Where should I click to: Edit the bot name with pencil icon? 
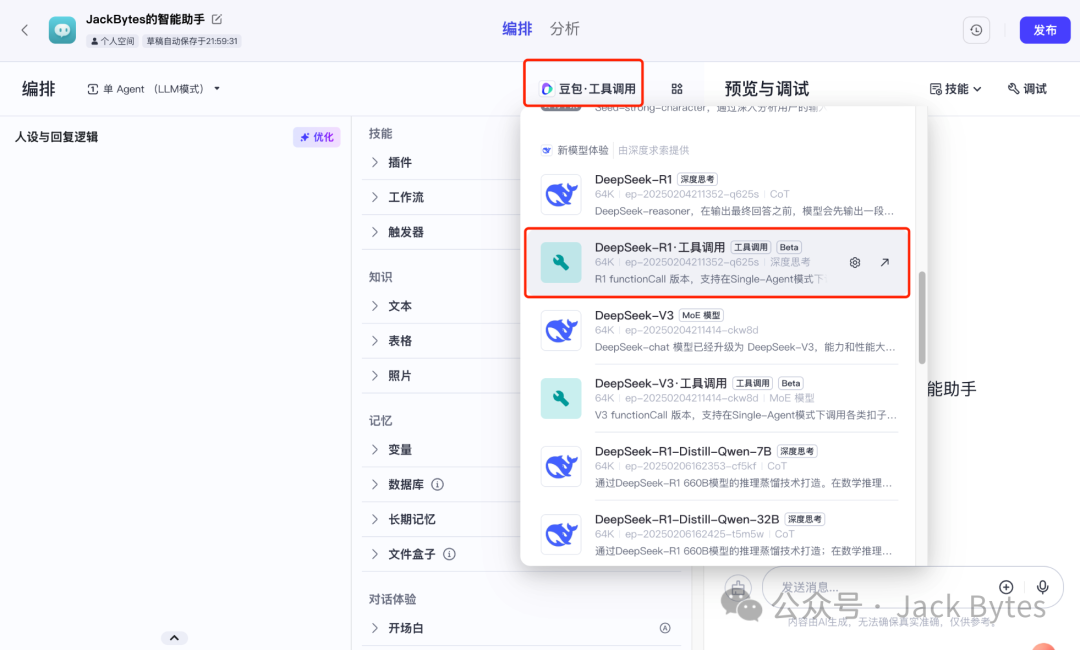(x=217, y=19)
